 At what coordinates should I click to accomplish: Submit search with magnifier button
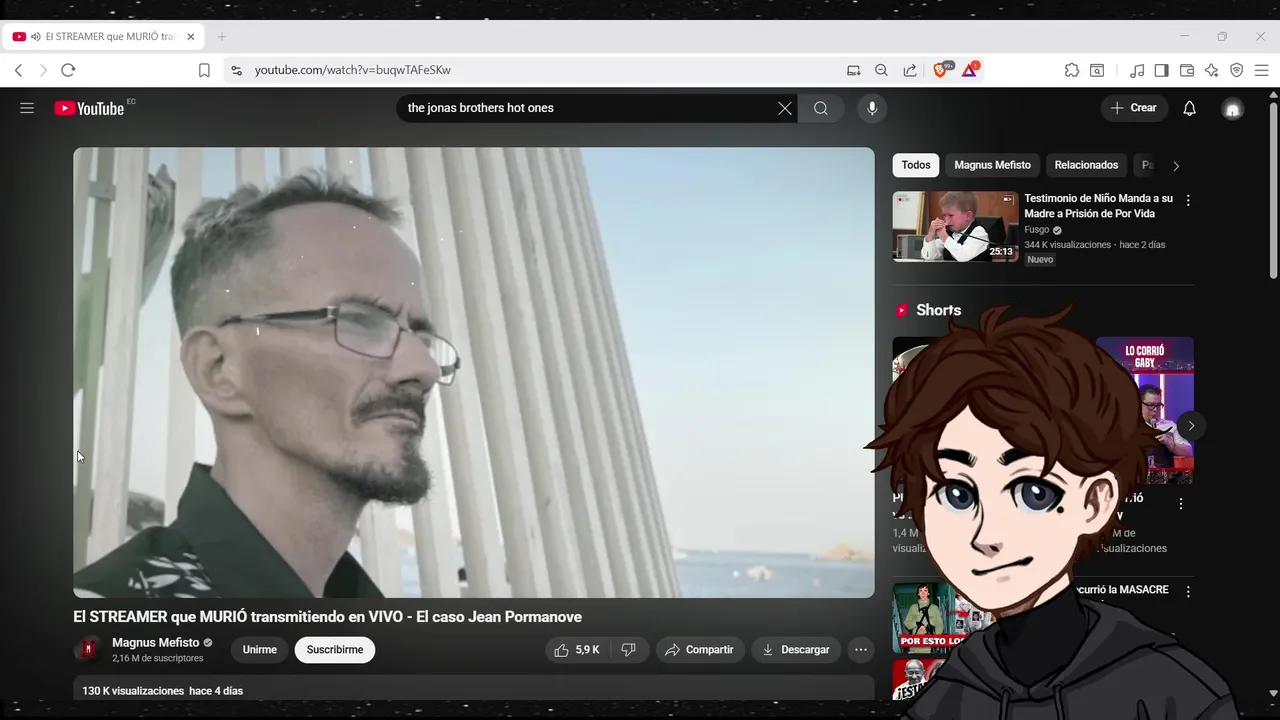(821, 108)
